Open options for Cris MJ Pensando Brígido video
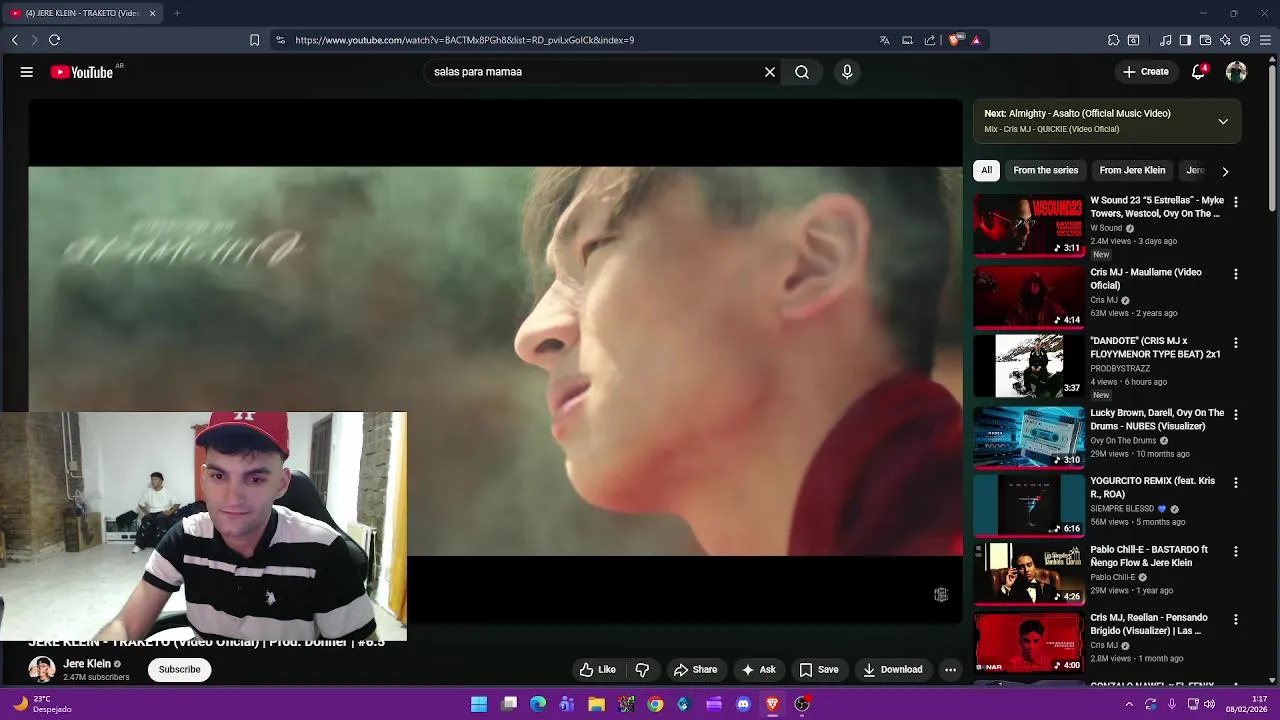Viewport: 1280px width, 720px height. click(x=1236, y=620)
